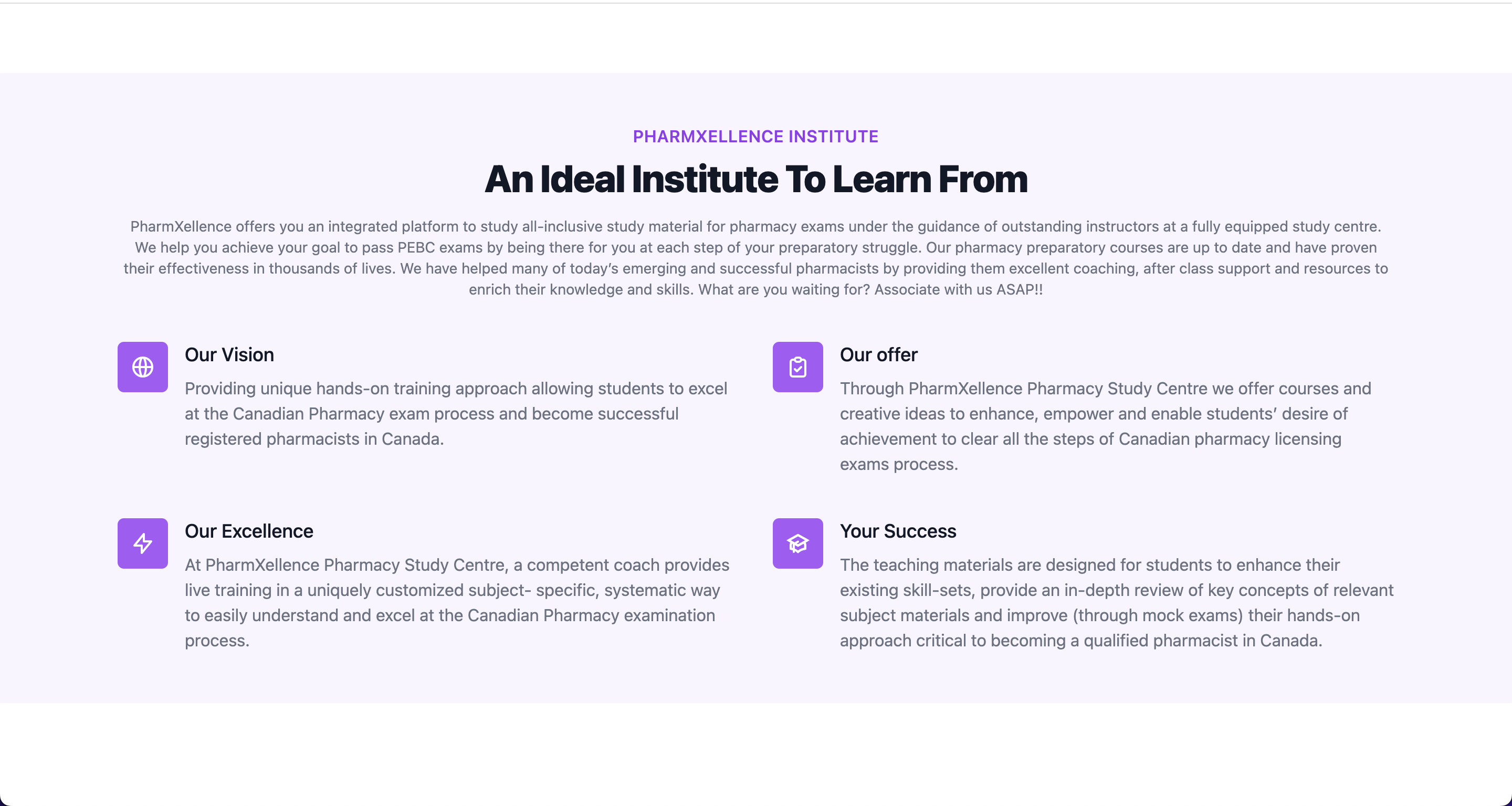Click the intro paragraph about PharmXellence's integrated platform
The width and height of the screenshot is (1512, 806).
point(756,258)
